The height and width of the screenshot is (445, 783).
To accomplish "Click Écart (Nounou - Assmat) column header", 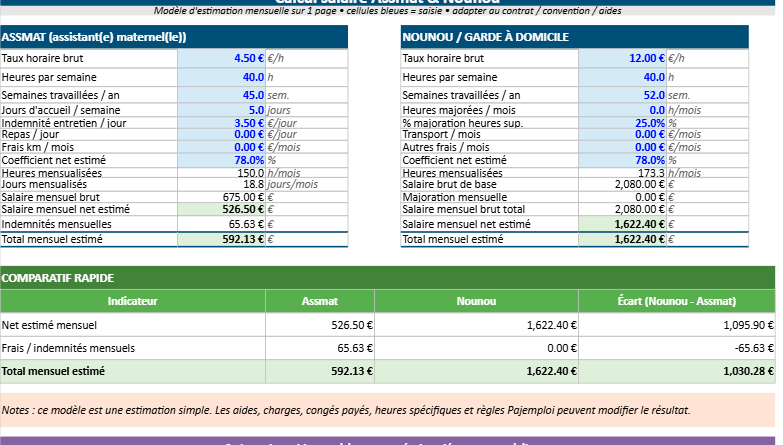I will point(677,301).
